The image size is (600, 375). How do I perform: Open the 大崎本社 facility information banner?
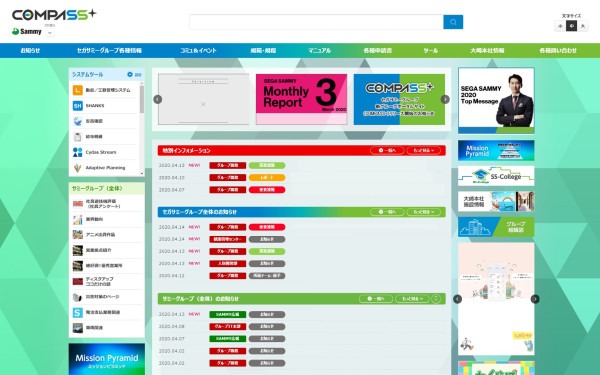(x=496, y=201)
